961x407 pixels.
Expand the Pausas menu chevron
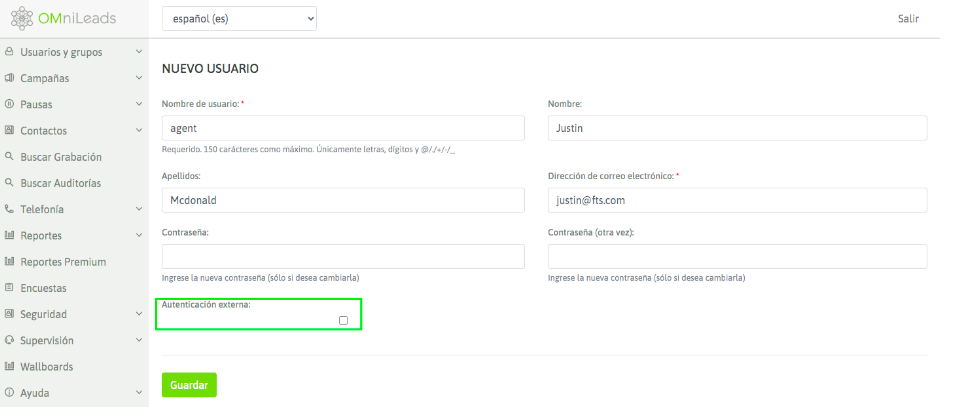pos(139,104)
